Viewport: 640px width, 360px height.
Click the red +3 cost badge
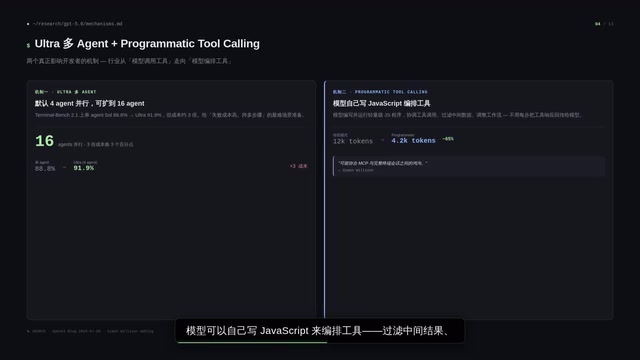pos(298,166)
